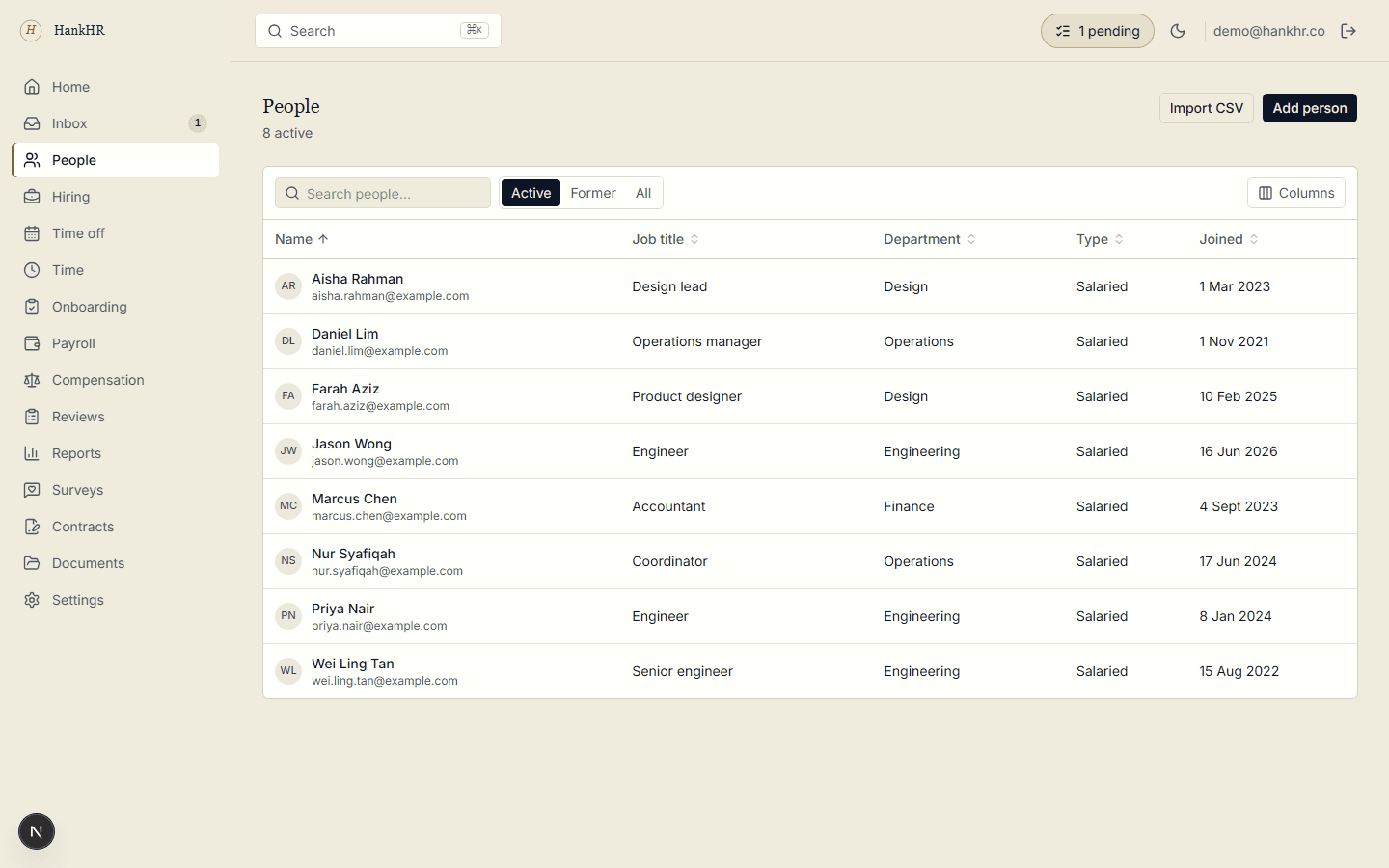Click Marcus Chen's MC avatar
Viewport: 1389px width, 868px height.
(x=288, y=506)
